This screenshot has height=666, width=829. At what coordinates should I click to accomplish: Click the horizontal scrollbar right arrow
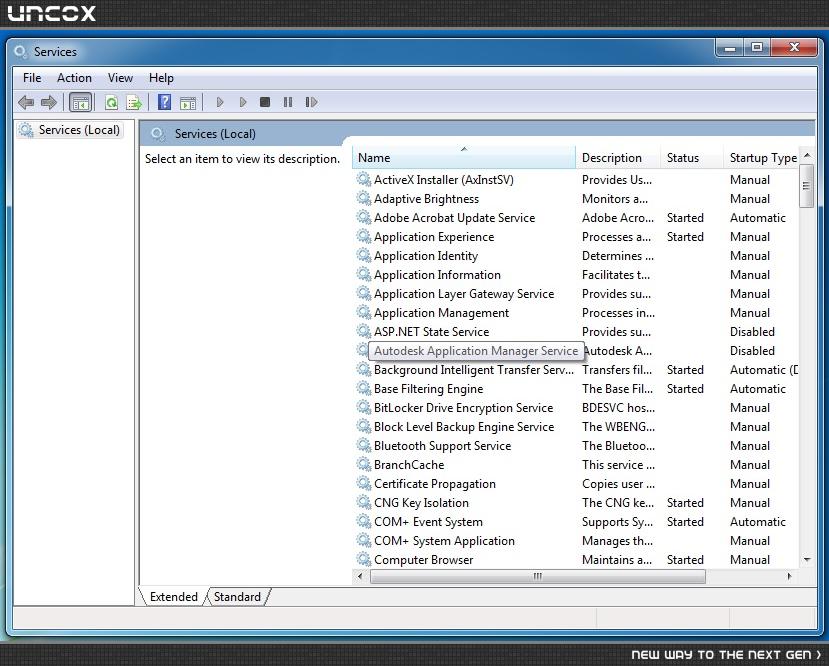coord(789,576)
